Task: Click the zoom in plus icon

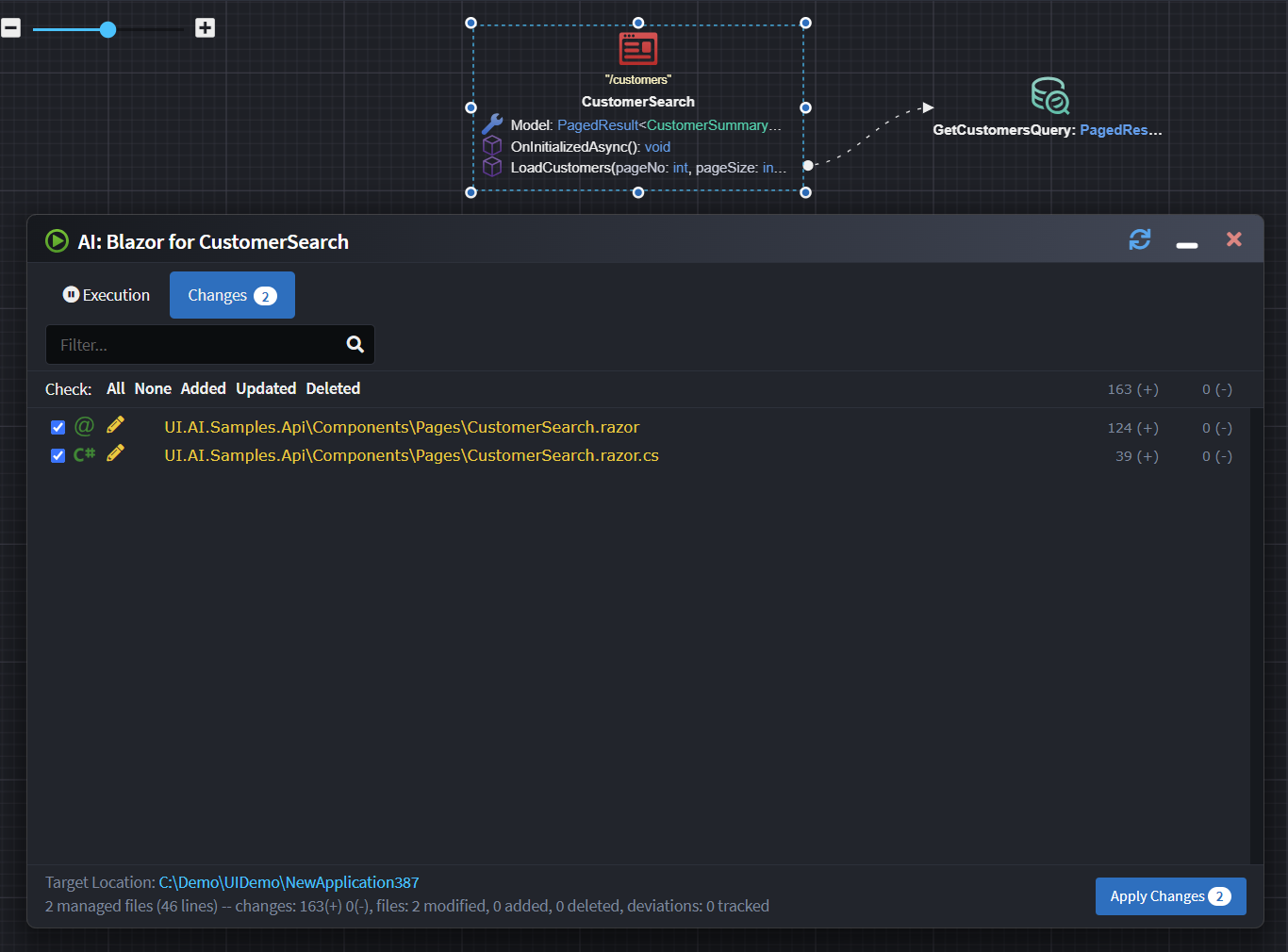Action: click(205, 28)
